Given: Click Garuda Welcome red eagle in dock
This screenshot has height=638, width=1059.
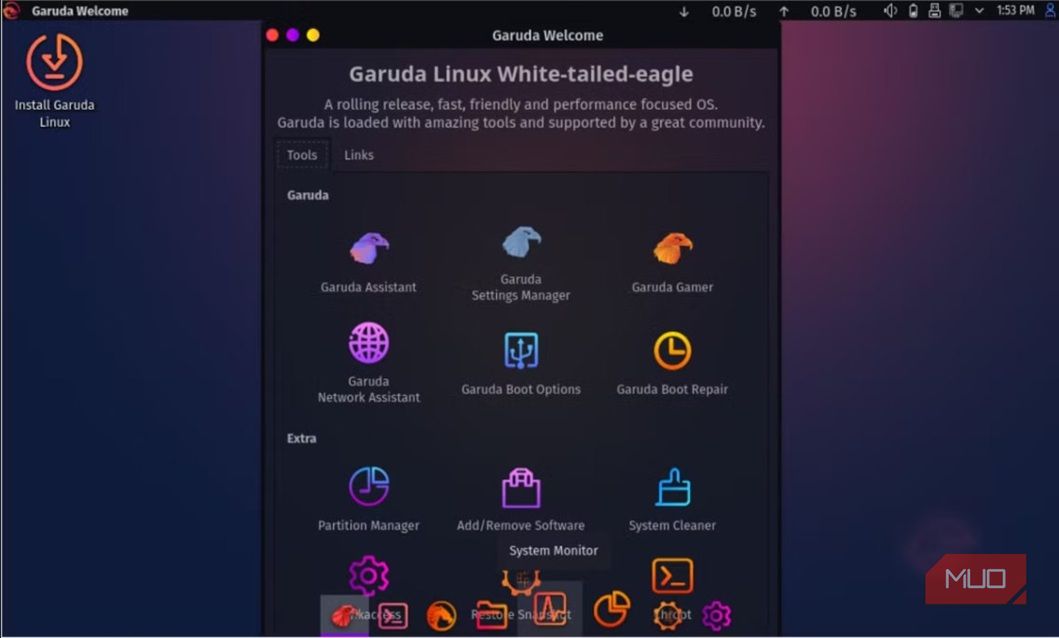Looking at the screenshot, I should pos(344,615).
